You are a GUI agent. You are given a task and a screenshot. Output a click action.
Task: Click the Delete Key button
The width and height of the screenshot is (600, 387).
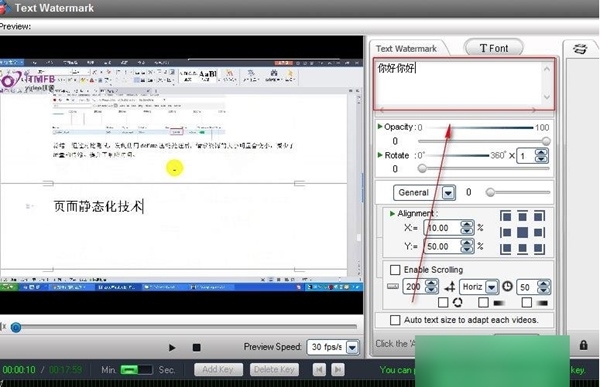[274, 369]
